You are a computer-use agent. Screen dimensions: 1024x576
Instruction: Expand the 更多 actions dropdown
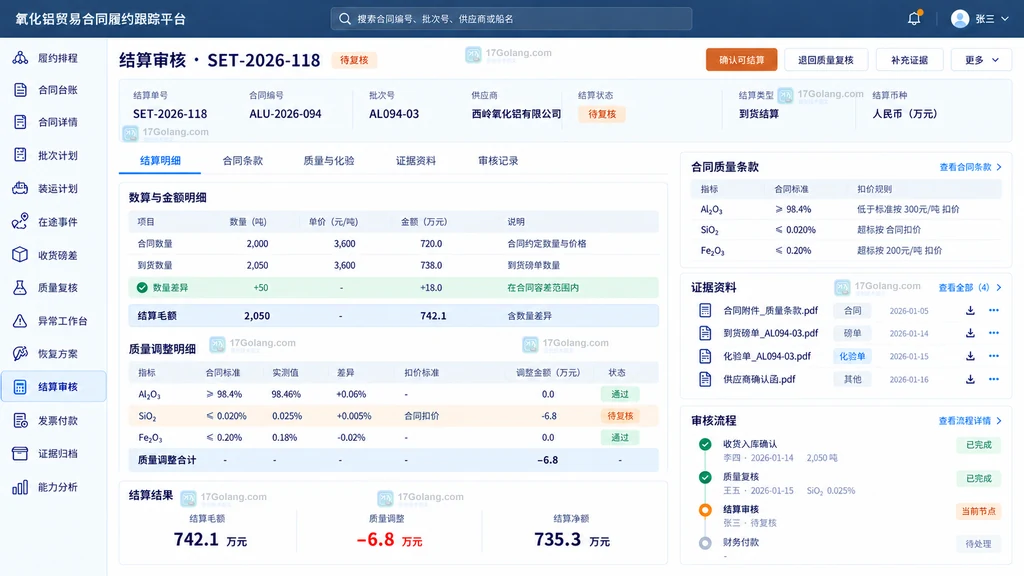pyautogui.click(x=981, y=59)
